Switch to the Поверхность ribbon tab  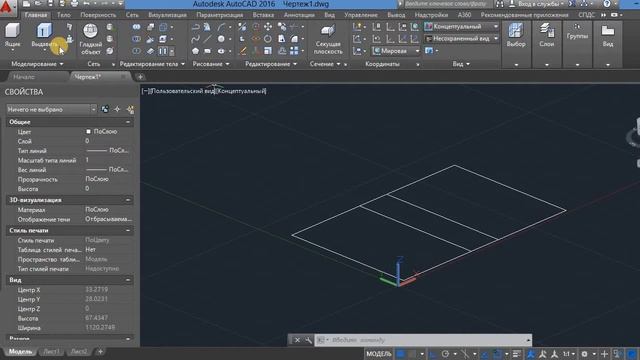(x=98, y=15)
